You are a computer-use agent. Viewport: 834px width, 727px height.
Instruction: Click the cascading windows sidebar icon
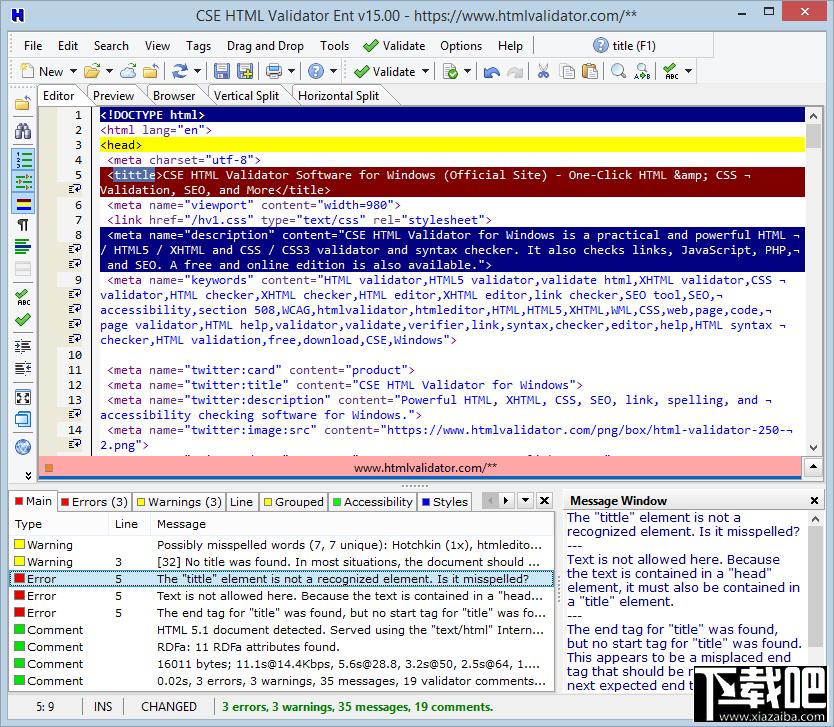pyautogui.click(x=23, y=419)
